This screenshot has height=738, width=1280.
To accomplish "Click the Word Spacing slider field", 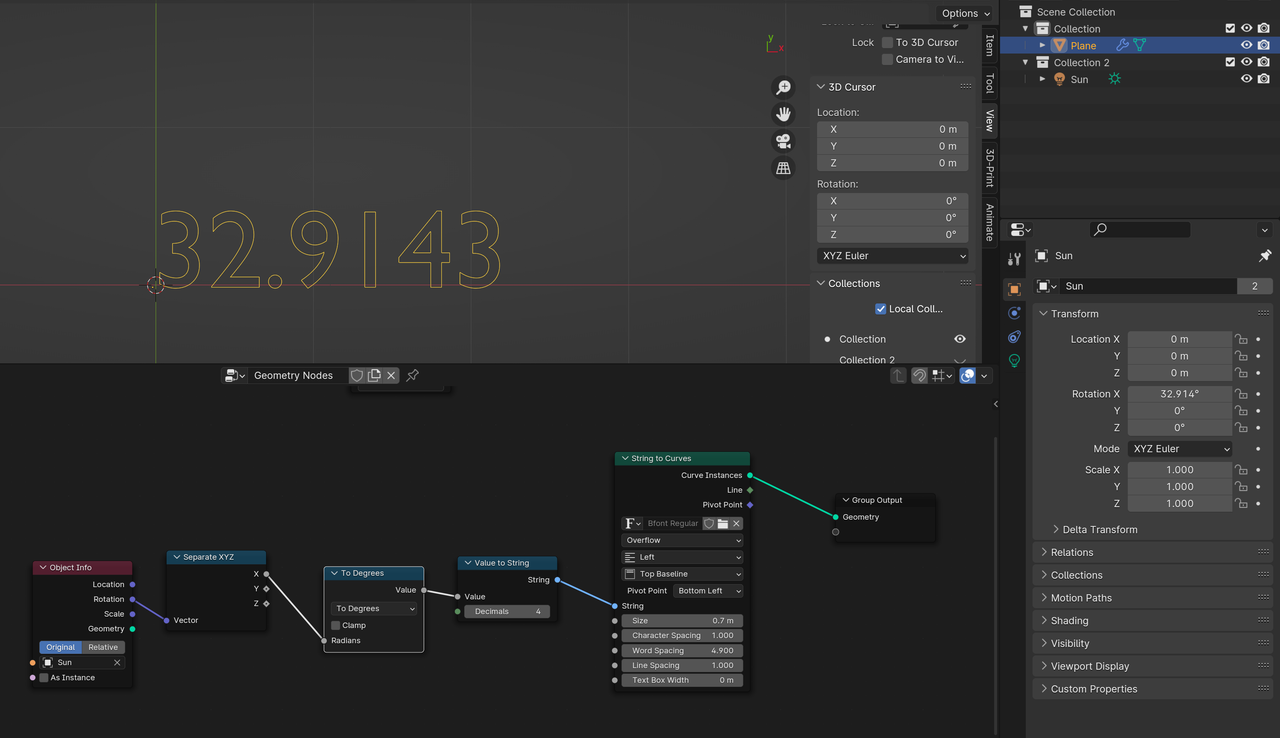I will (682, 650).
